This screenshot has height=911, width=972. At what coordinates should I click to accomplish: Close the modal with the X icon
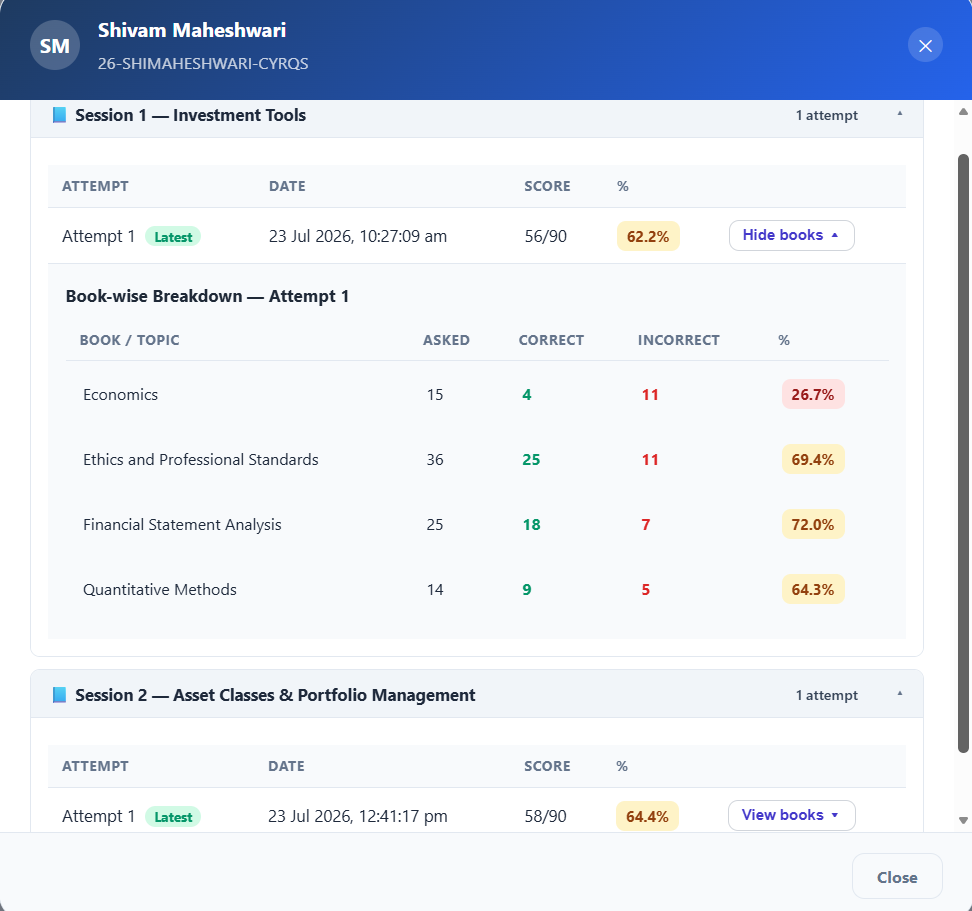pos(925,45)
